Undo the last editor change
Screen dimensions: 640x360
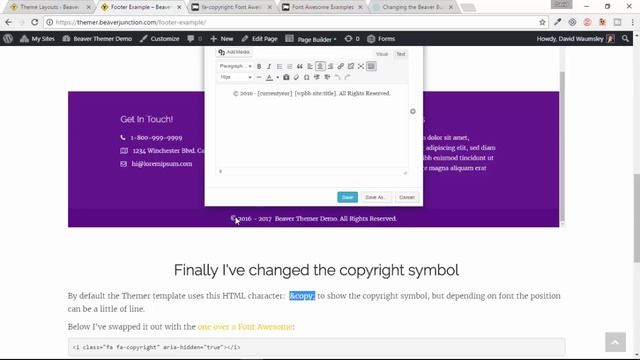pos(337,77)
